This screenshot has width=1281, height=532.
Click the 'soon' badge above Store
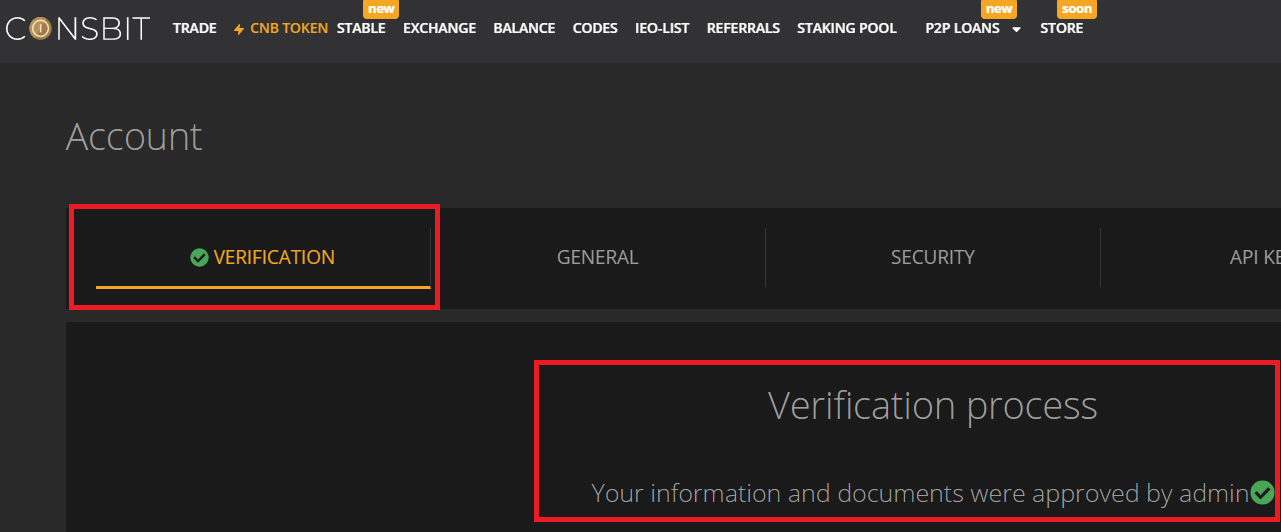[1077, 9]
